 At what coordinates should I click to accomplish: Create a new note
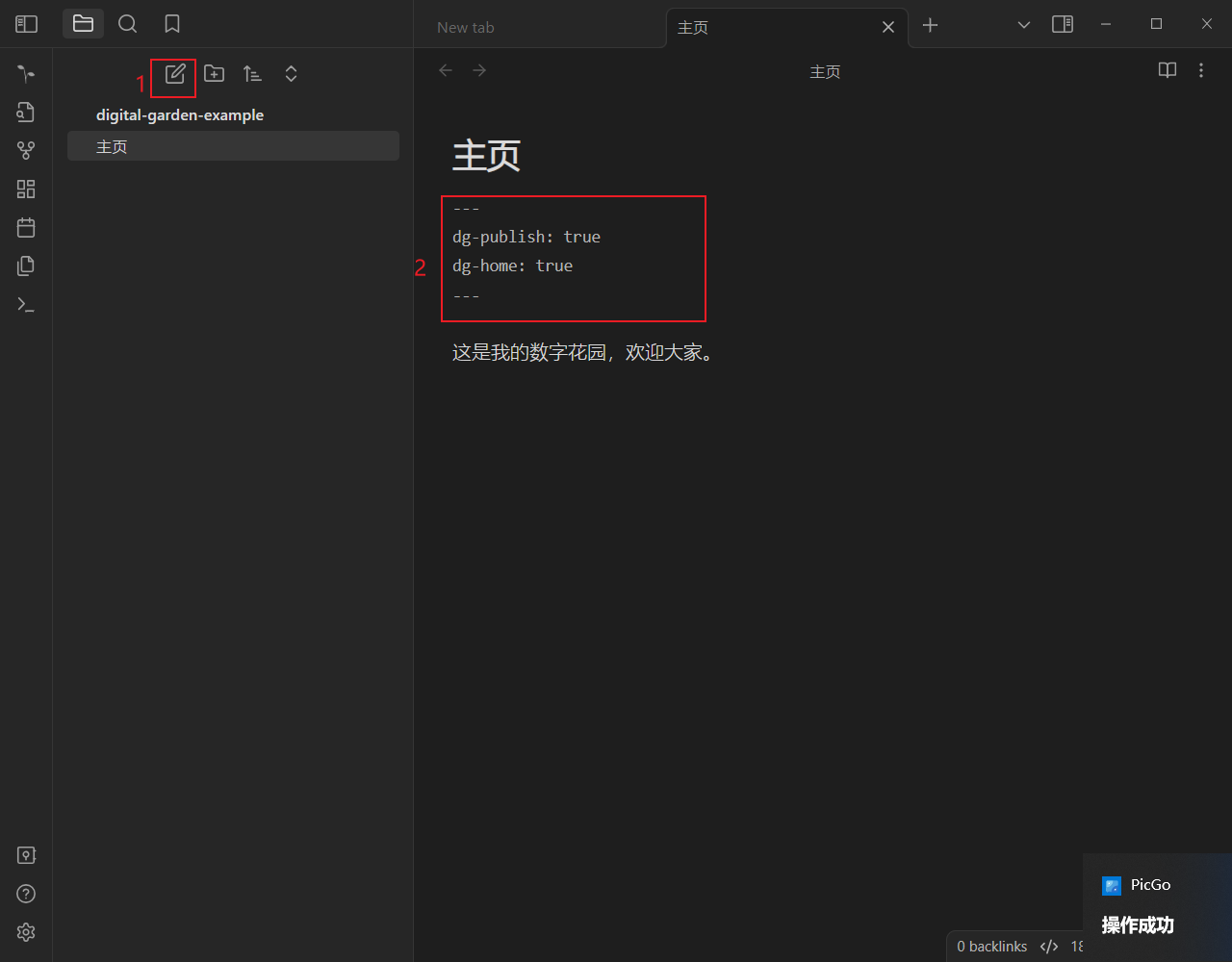tap(174, 73)
